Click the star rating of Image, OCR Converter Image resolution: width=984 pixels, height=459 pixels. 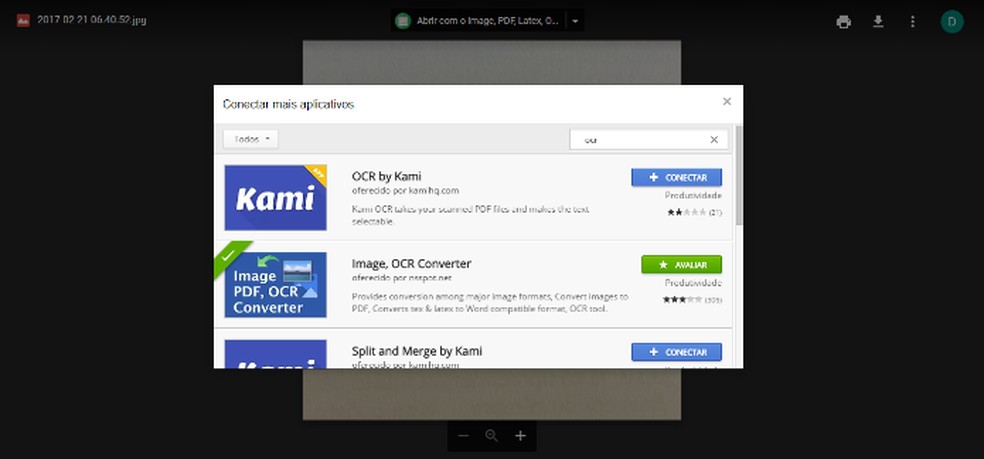pyautogui.click(x=682, y=300)
